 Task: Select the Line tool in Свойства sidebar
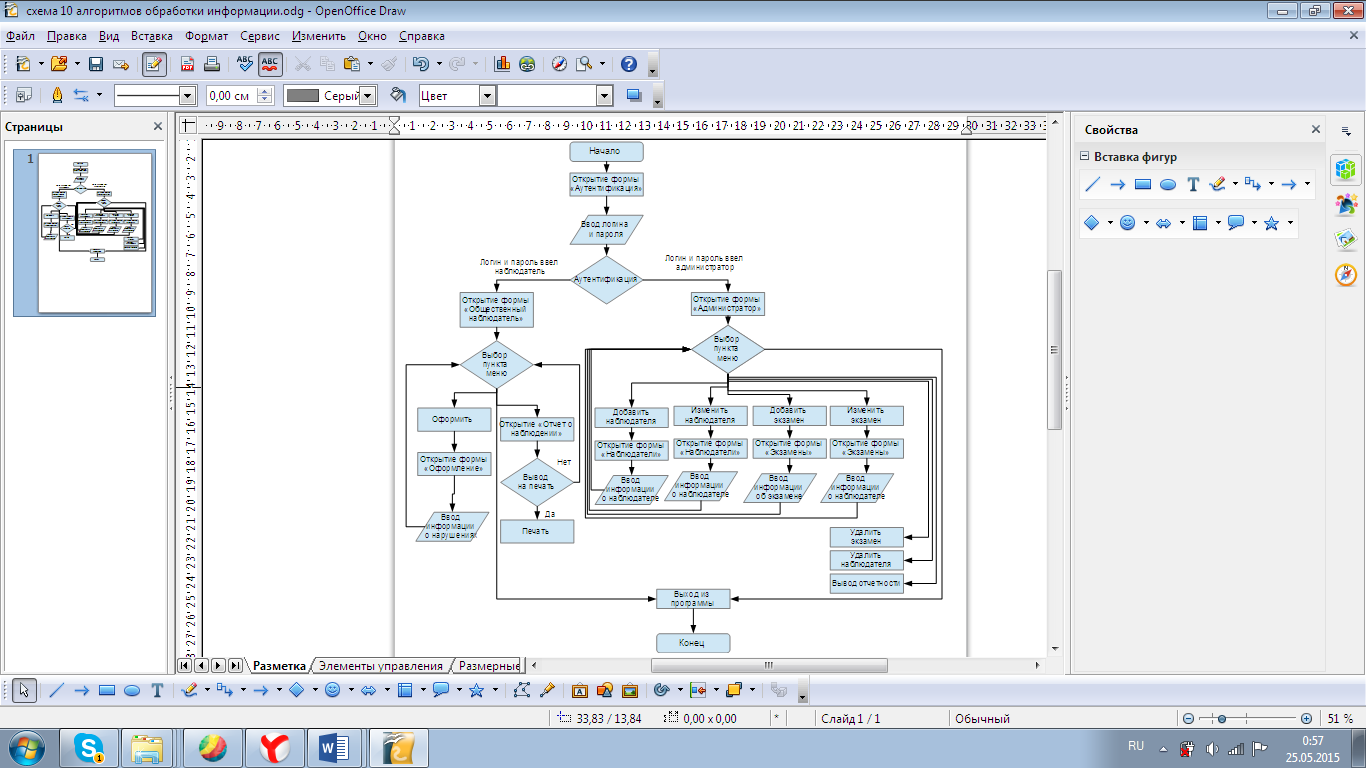[1093, 184]
